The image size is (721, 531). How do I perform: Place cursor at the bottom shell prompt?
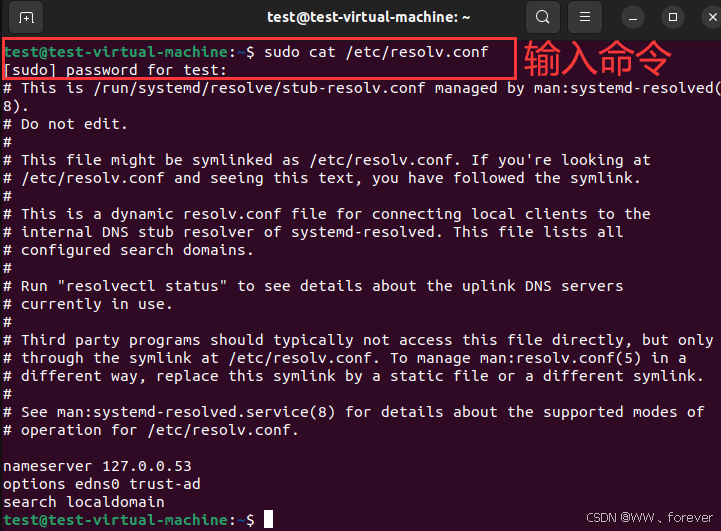269,520
